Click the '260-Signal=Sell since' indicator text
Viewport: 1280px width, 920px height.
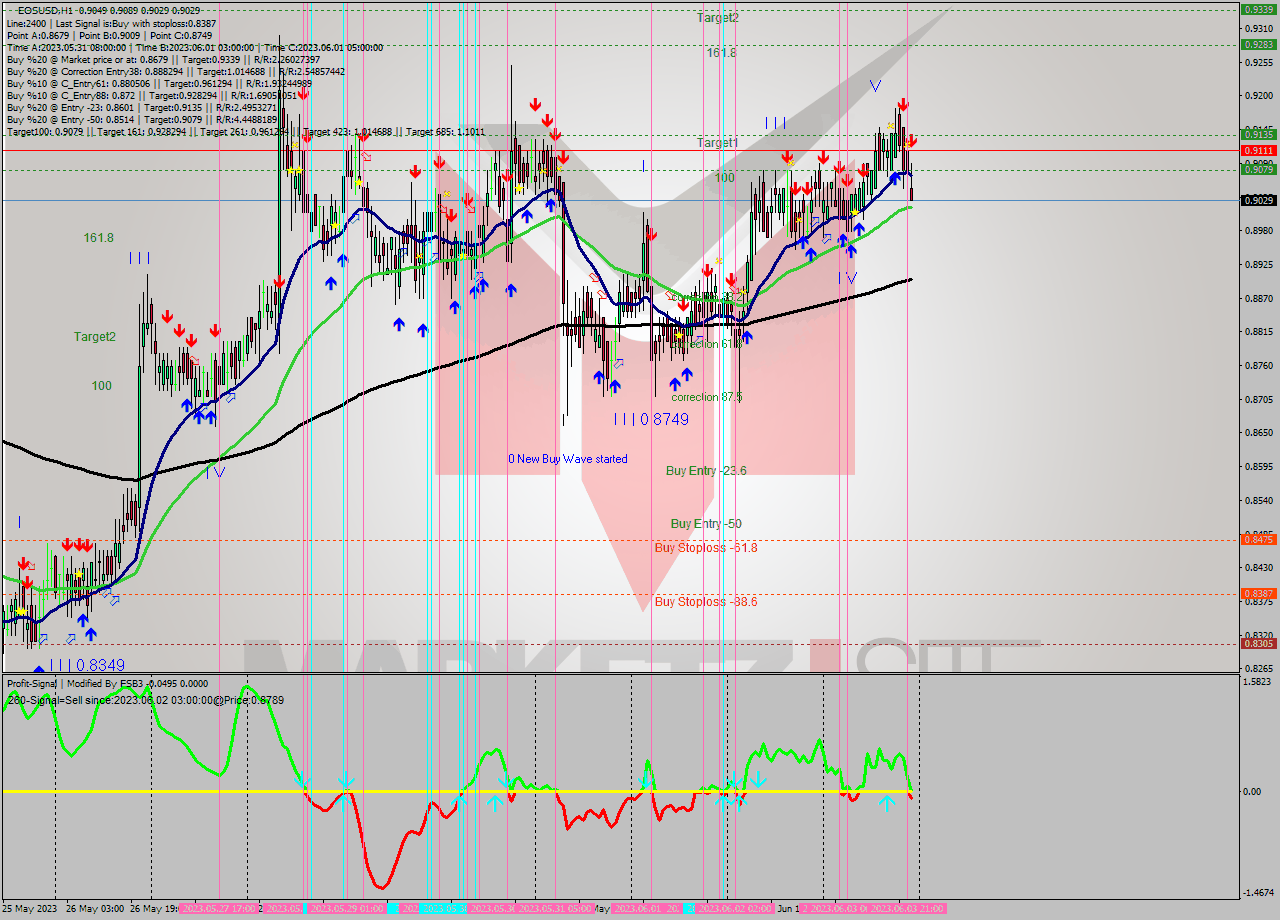coord(145,700)
